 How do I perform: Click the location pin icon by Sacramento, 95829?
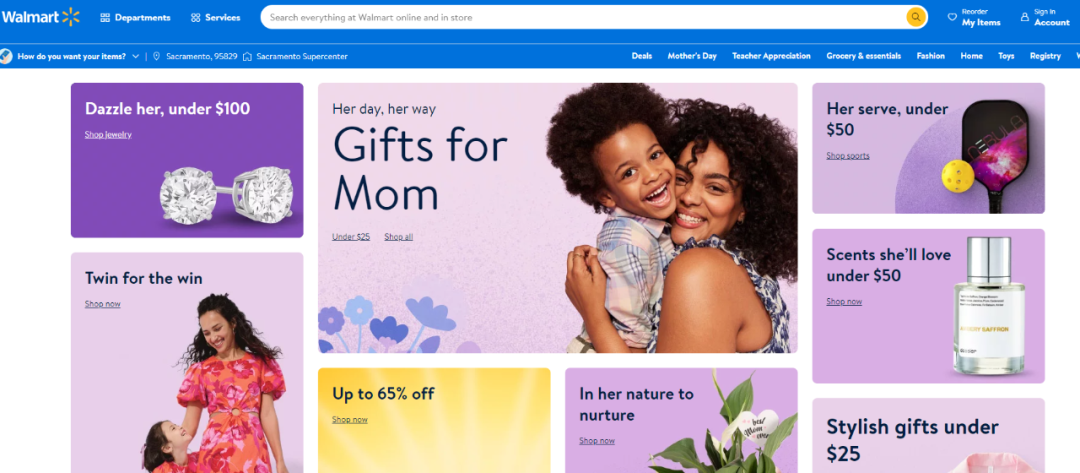(156, 56)
